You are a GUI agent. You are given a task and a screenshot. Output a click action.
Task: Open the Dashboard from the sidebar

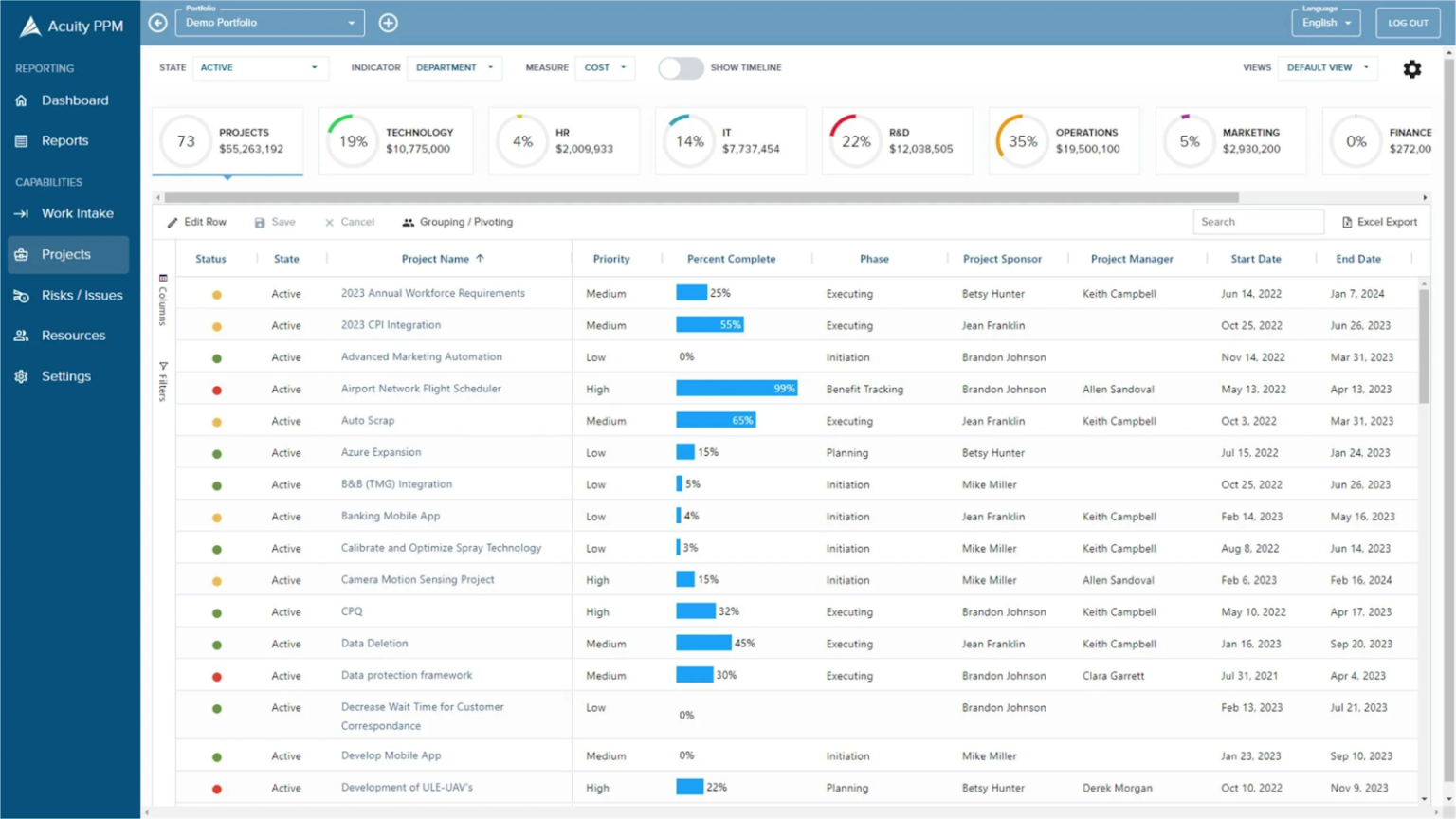(75, 100)
